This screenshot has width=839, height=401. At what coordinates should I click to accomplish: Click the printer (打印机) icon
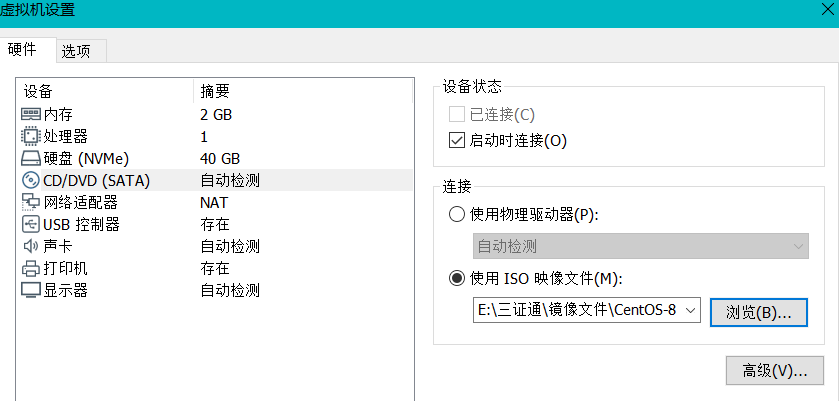(x=30, y=268)
